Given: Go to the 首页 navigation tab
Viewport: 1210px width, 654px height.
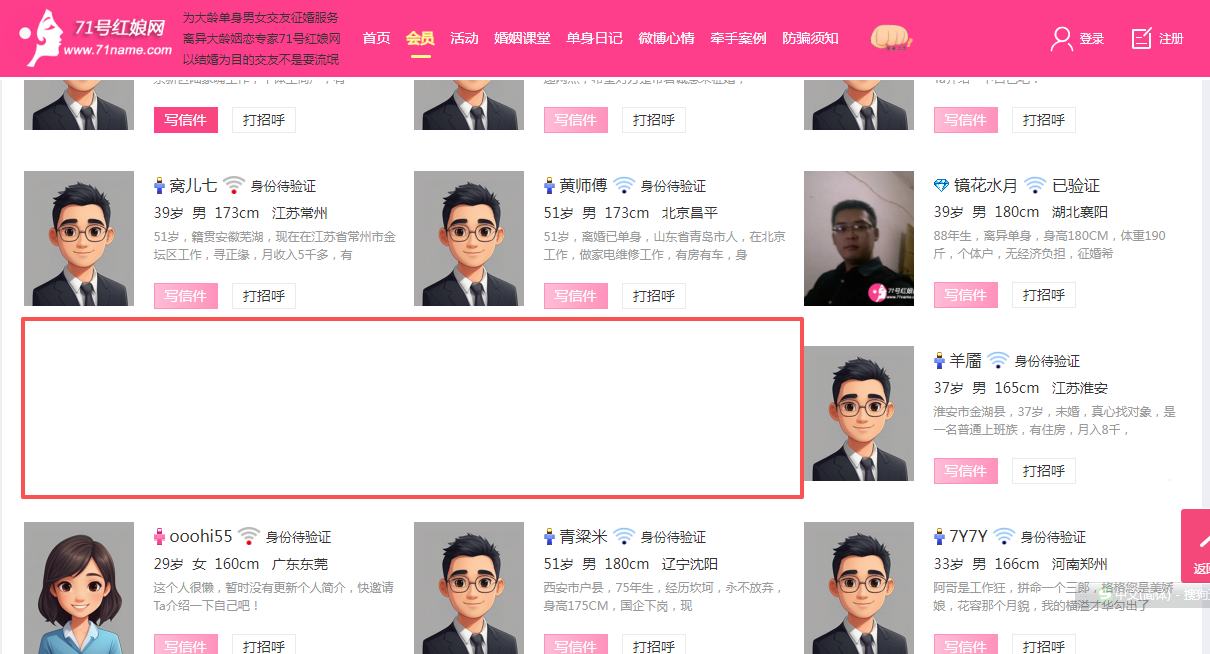Looking at the screenshot, I should 376,38.
